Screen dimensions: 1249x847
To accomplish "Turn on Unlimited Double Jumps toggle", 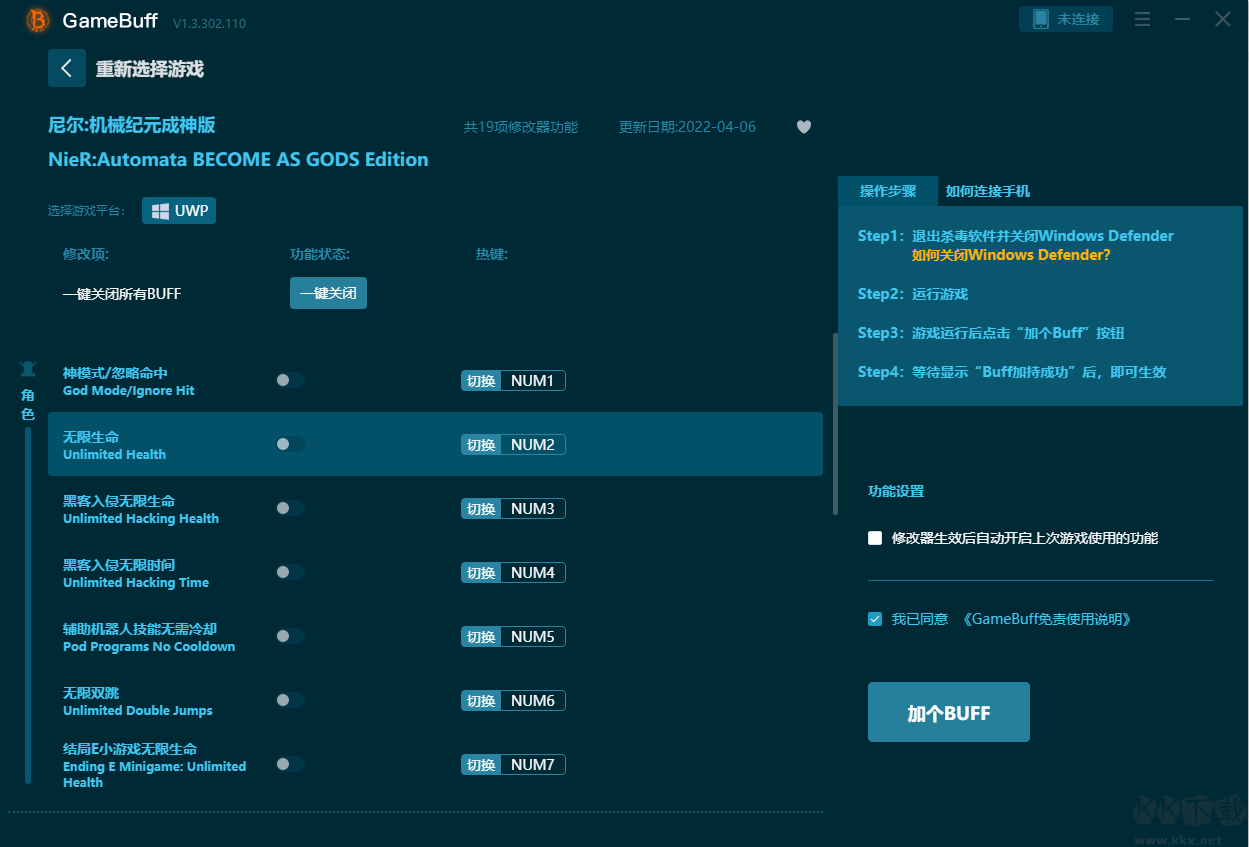I will click(x=290, y=700).
